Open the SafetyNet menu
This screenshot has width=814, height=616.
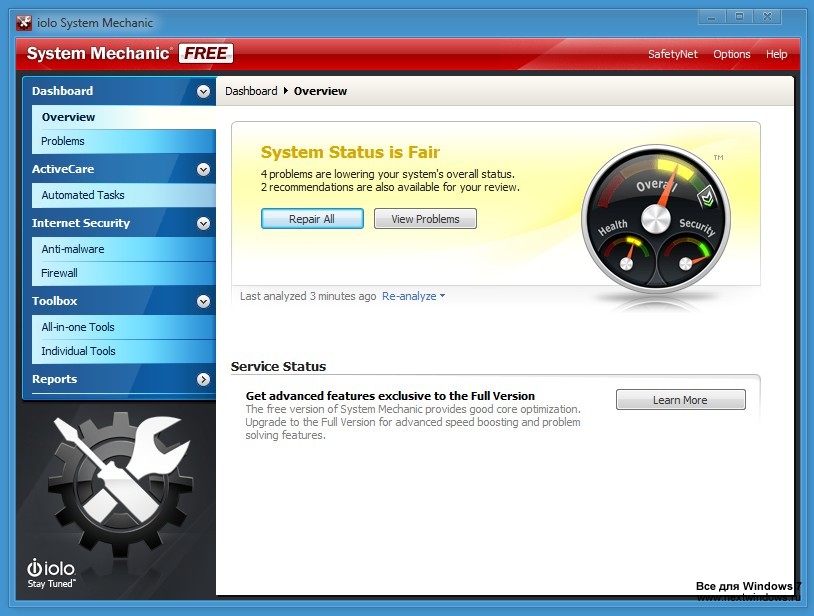point(673,54)
